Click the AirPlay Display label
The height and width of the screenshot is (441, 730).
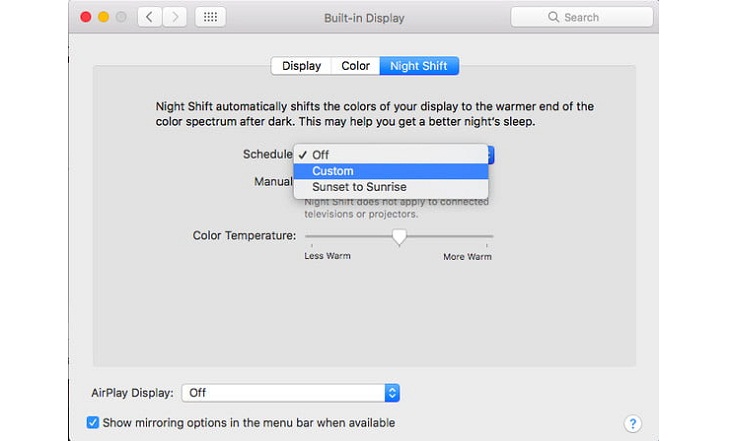pos(132,393)
